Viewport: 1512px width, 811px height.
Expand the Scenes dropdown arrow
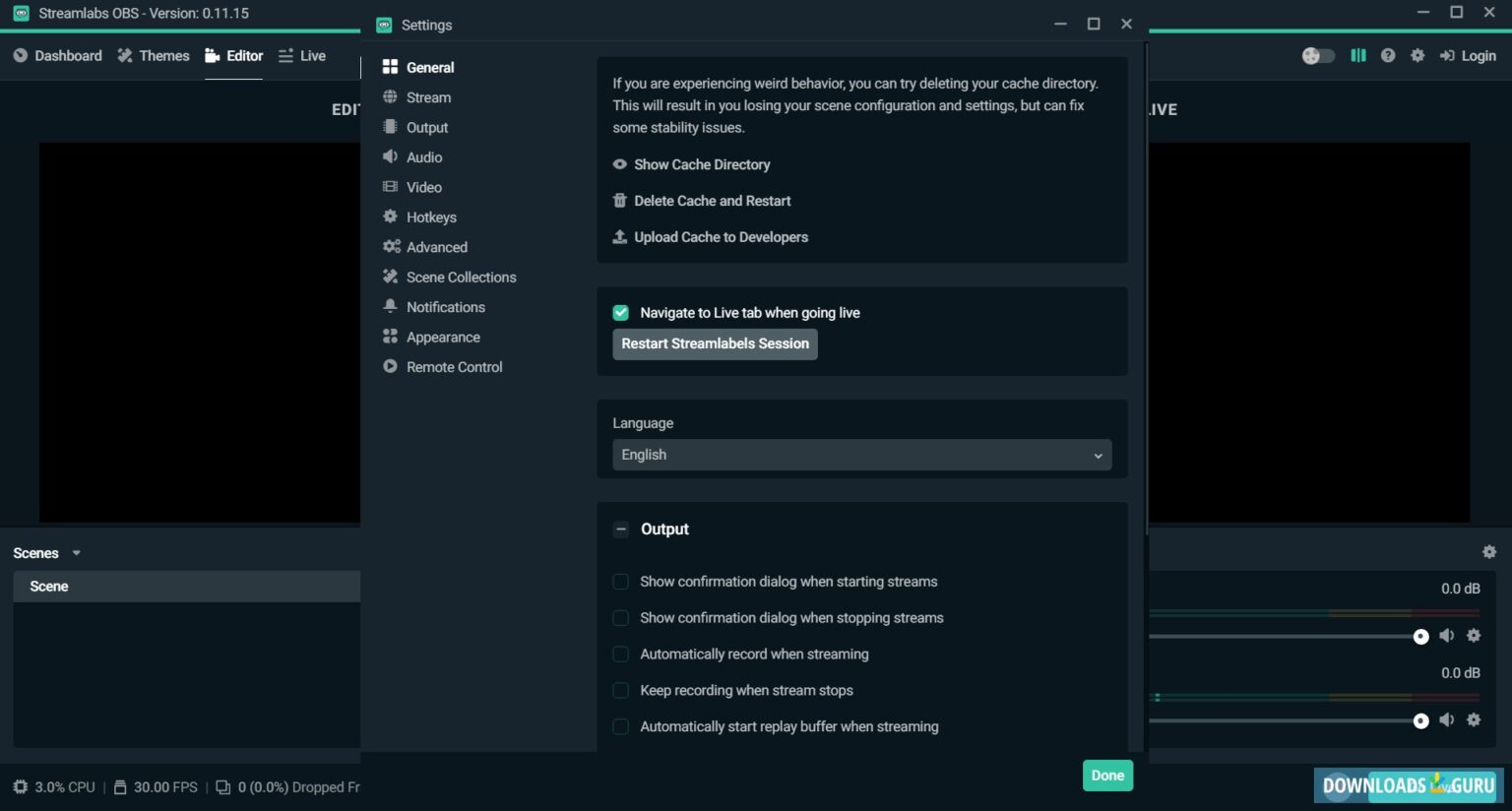point(76,553)
